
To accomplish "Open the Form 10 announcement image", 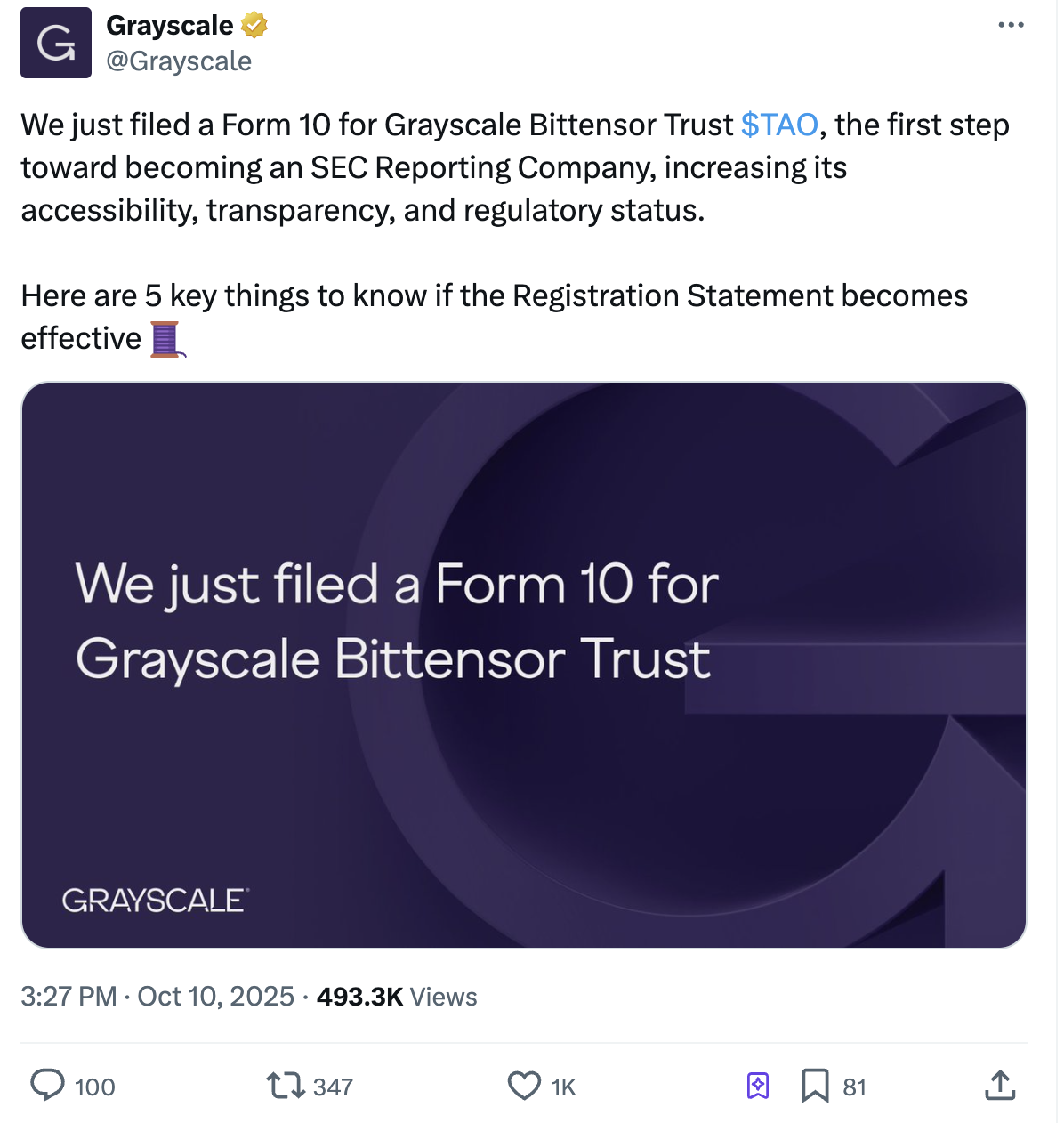I will pyautogui.click(x=525, y=663).
